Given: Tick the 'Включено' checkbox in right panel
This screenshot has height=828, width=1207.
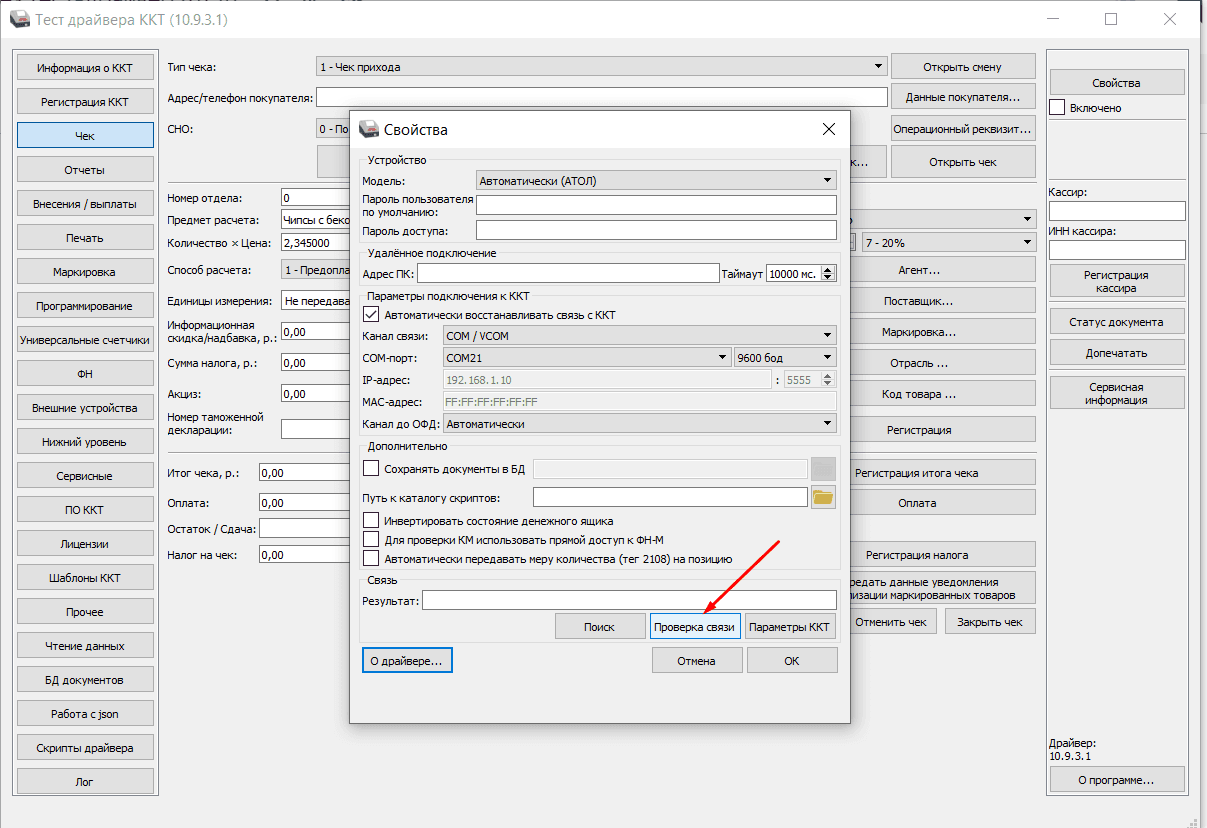Looking at the screenshot, I should [x=1057, y=107].
